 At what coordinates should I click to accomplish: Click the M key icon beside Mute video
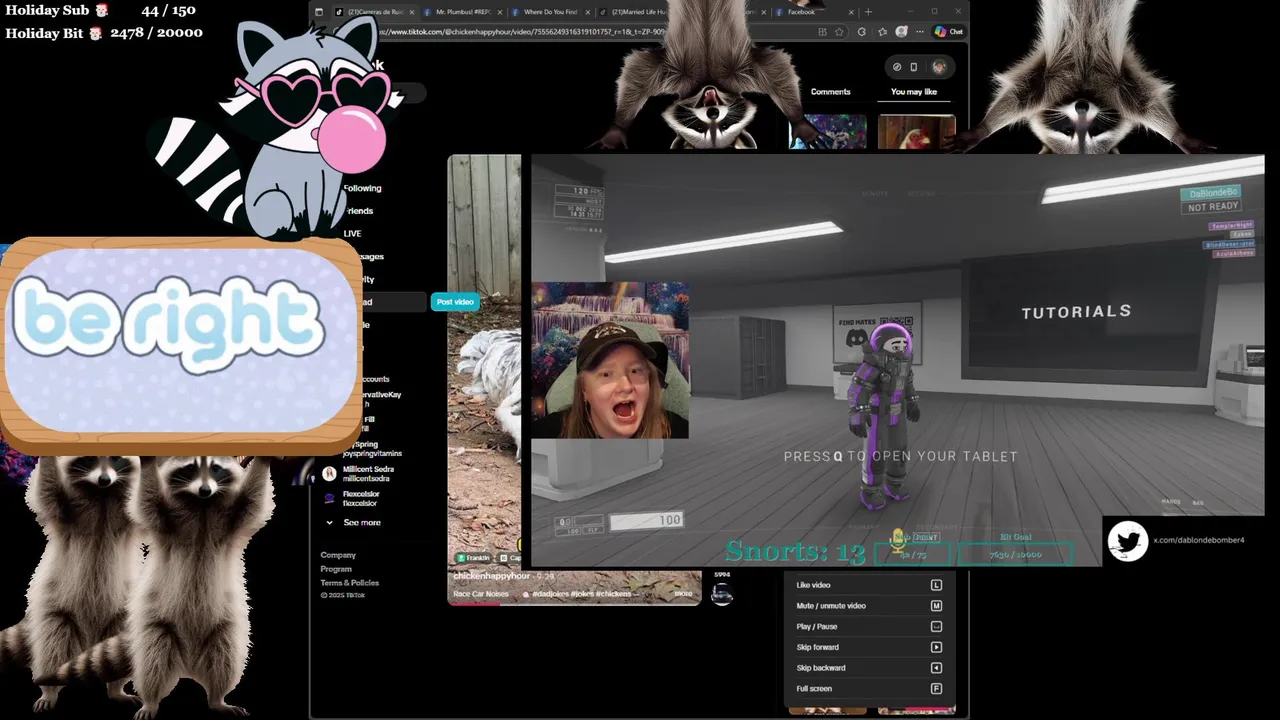point(936,606)
